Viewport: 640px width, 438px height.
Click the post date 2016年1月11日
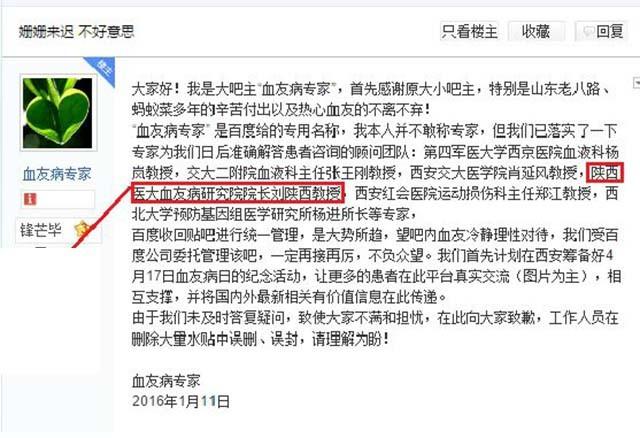point(181,401)
